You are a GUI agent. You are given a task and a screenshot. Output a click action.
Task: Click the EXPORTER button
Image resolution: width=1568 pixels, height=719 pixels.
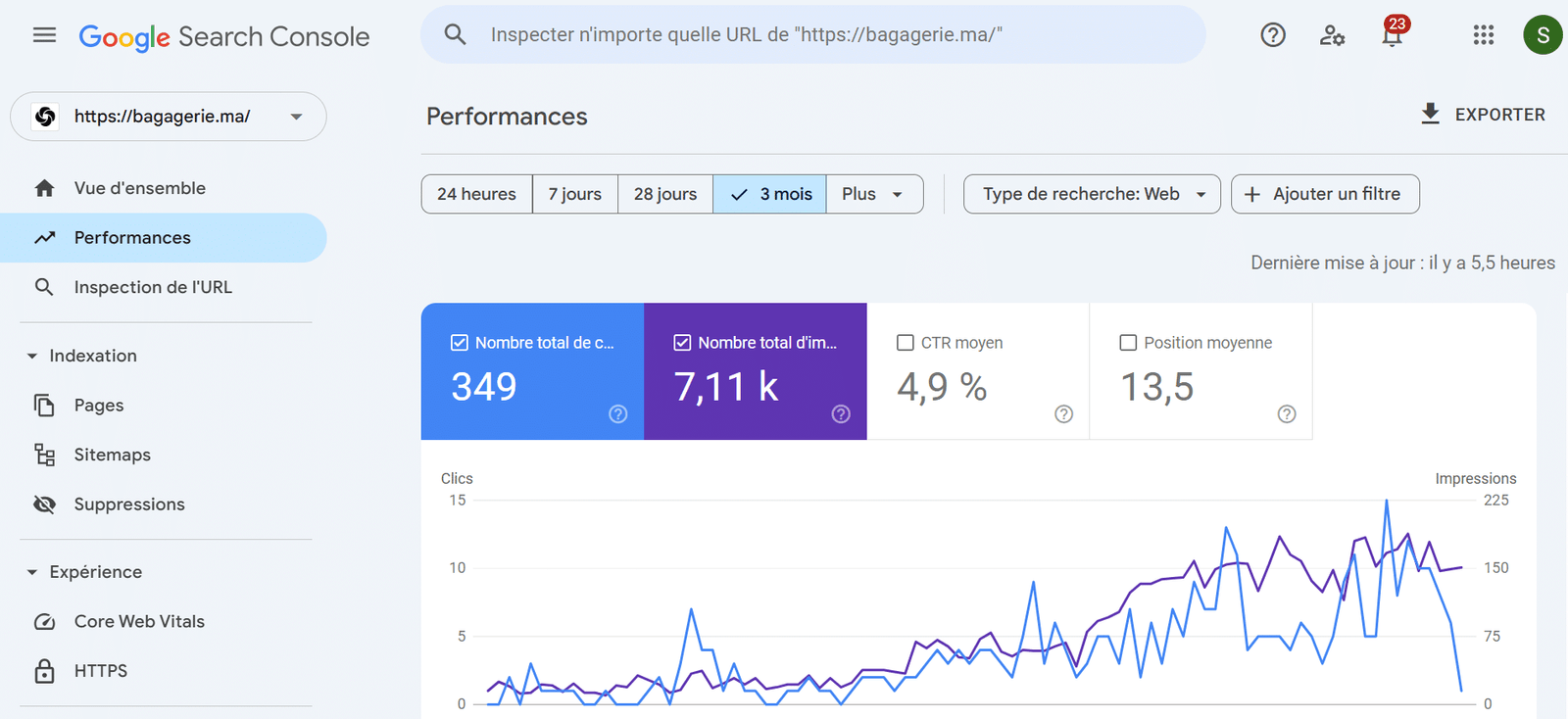1483,115
